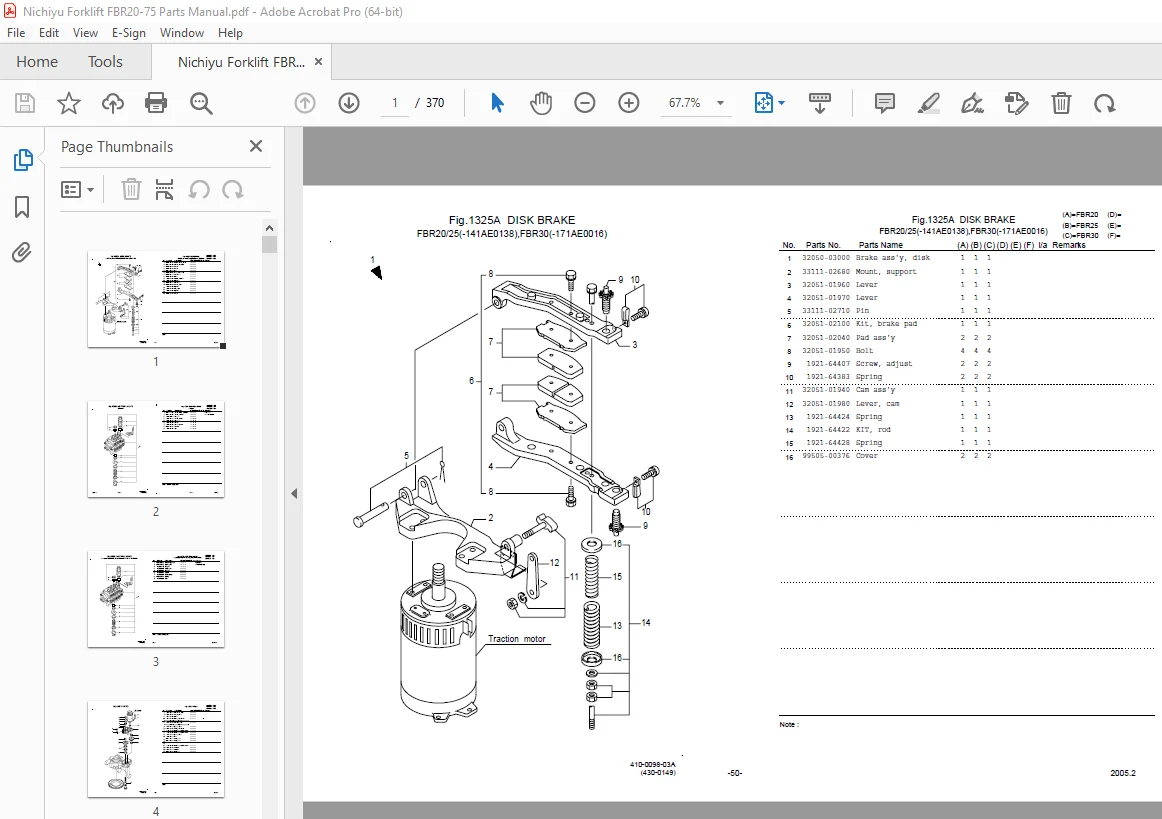Click the trash delete icon in the main toolbar
This screenshot has width=1162, height=819.
(1061, 103)
